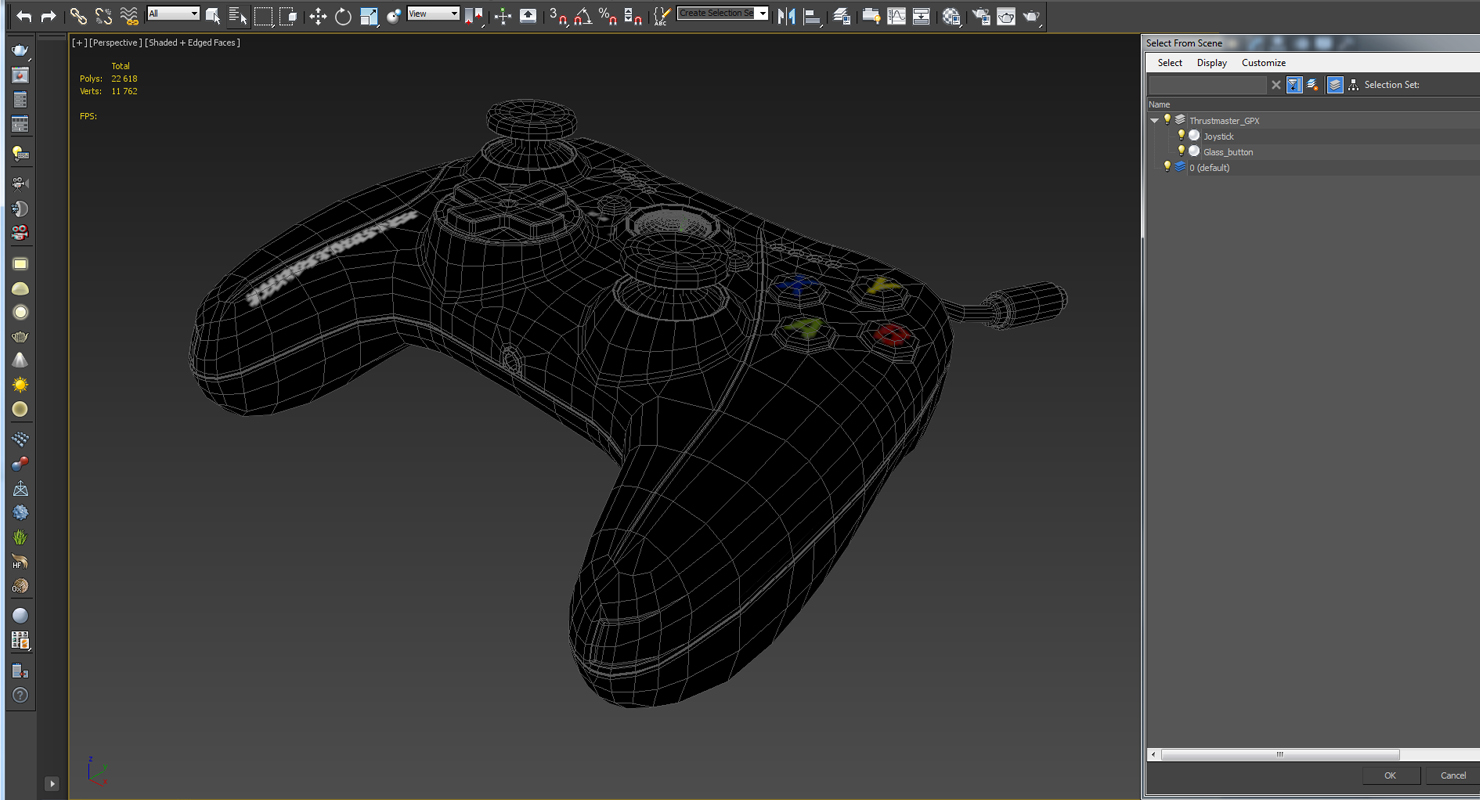This screenshot has width=1480, height=800.
Task: Select the Joystick object in list
Action: click(1219, 137)
